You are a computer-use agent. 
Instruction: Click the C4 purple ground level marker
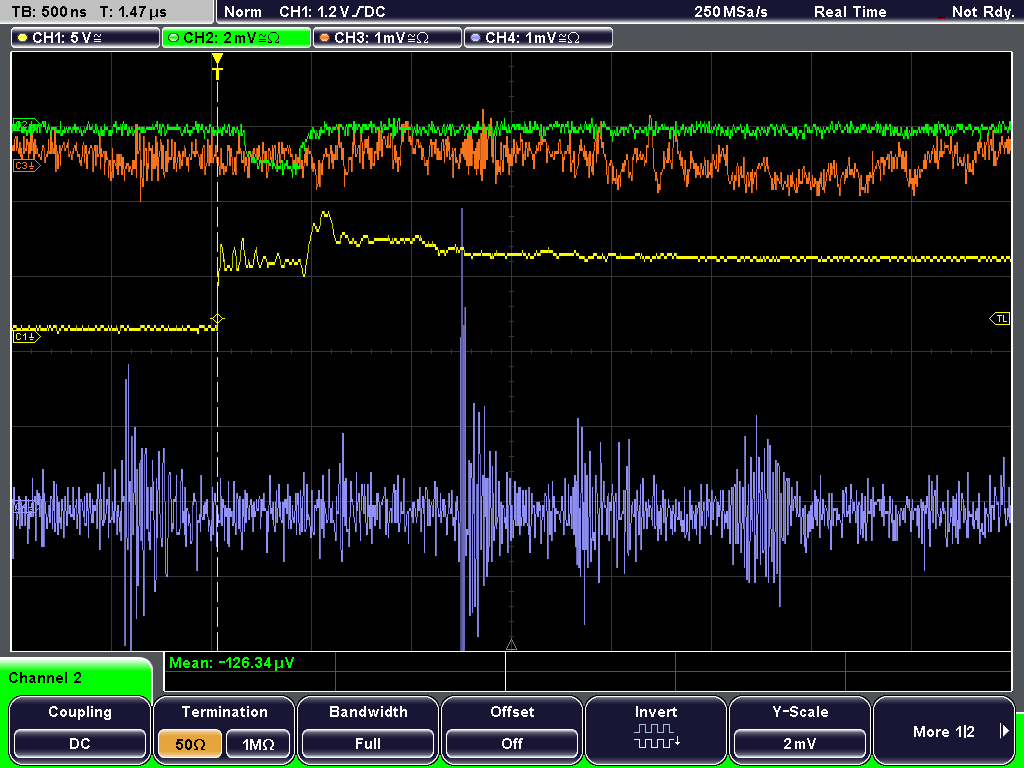tap(26, 506)
